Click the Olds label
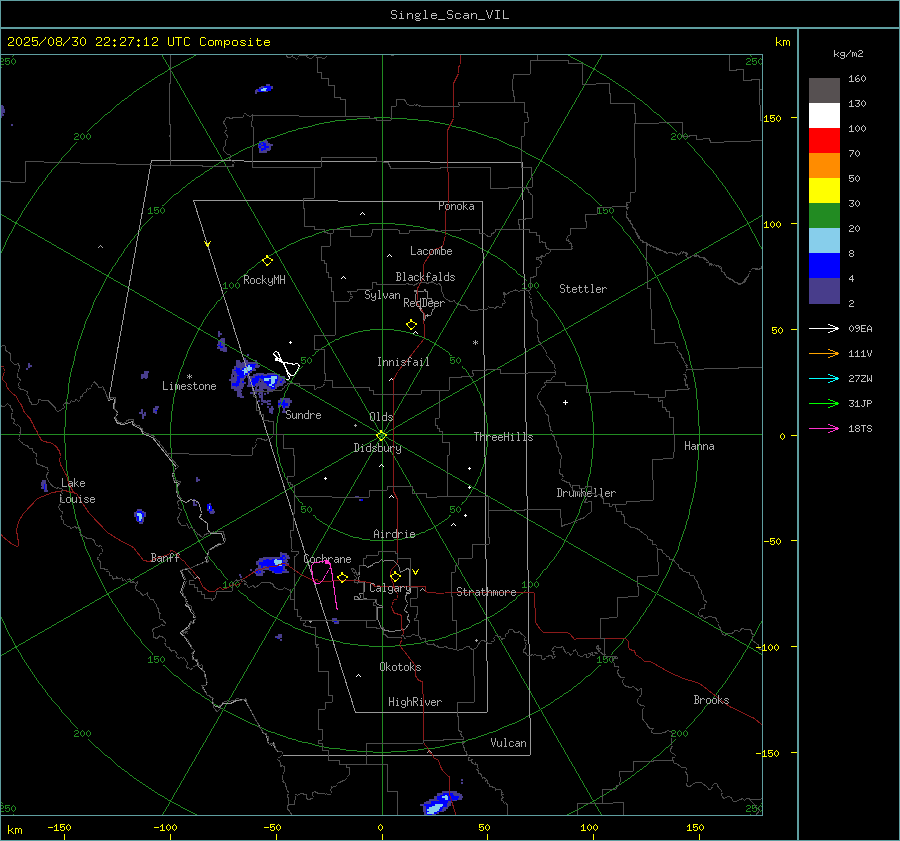900x841 pixels. click(381, 417)
